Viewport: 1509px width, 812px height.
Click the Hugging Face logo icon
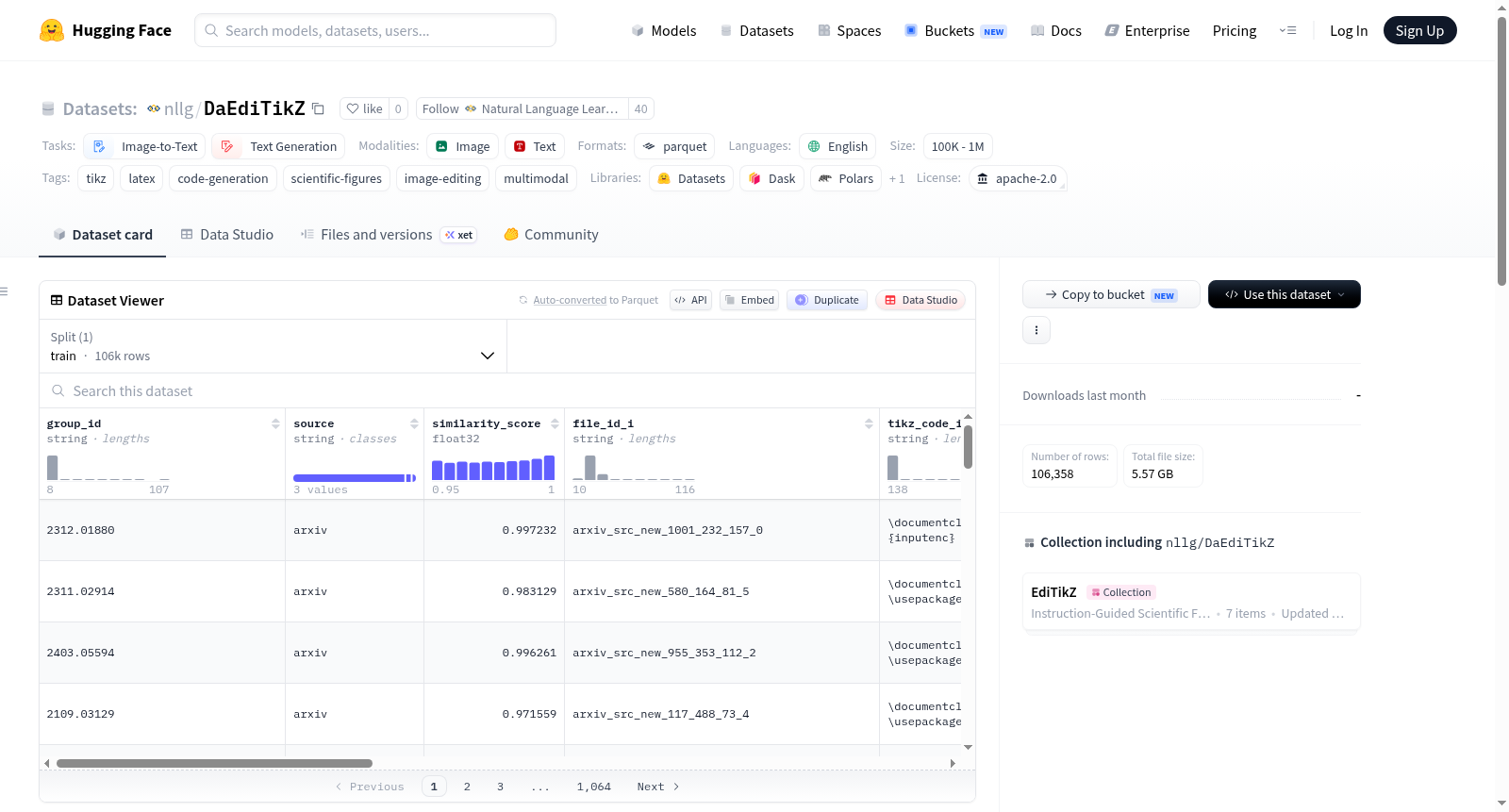[52, 30]
